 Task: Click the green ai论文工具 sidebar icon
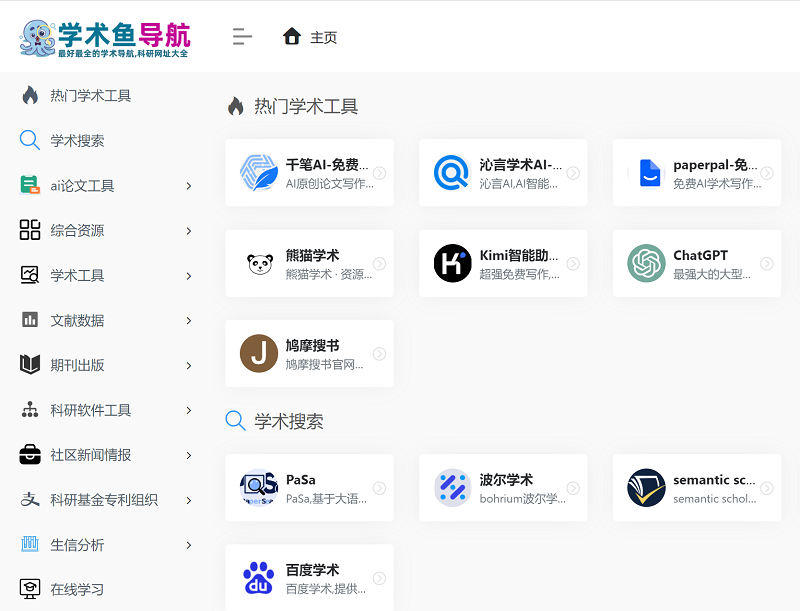30,185
